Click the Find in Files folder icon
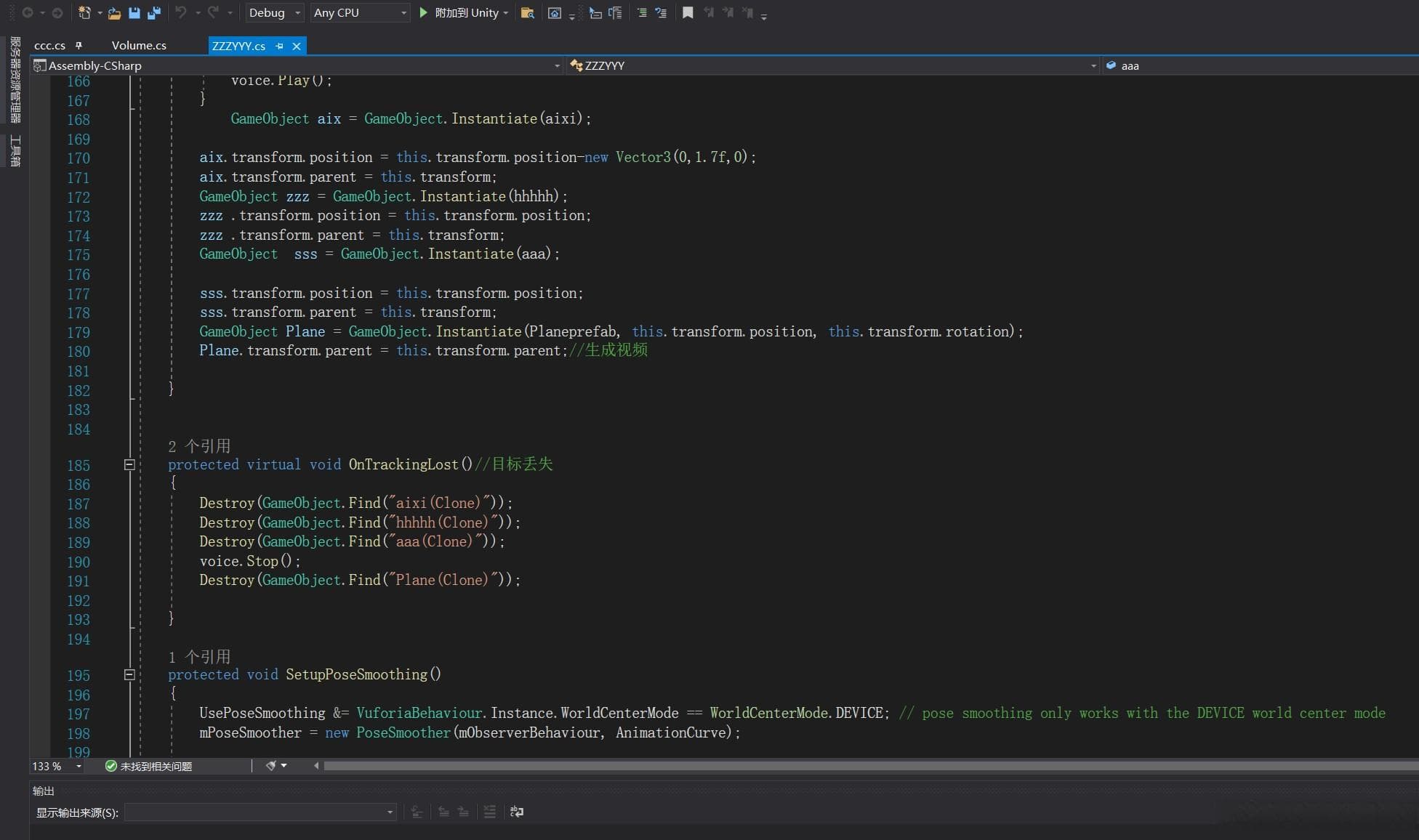Viewport: 1419px width, 840px height. pyautogui.click(x=528, y=13)
